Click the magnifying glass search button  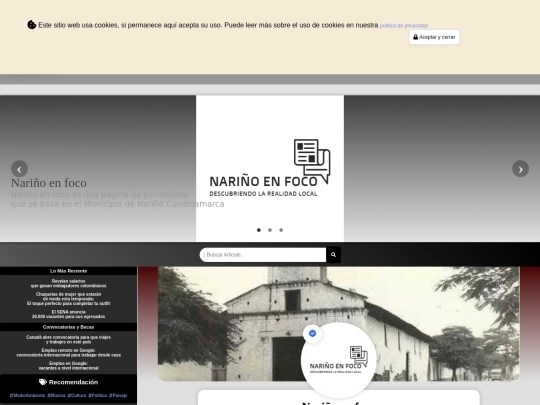333,255
